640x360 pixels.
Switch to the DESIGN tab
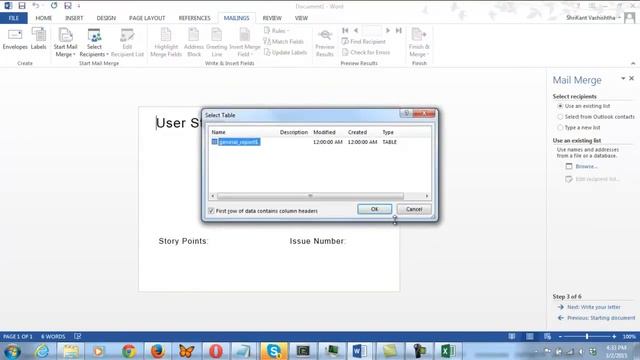106,18
